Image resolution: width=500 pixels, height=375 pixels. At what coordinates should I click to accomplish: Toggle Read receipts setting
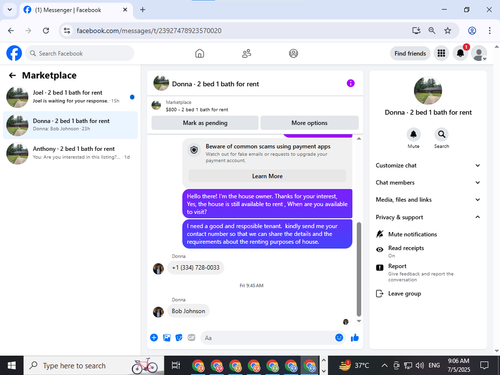pos(406,251)
